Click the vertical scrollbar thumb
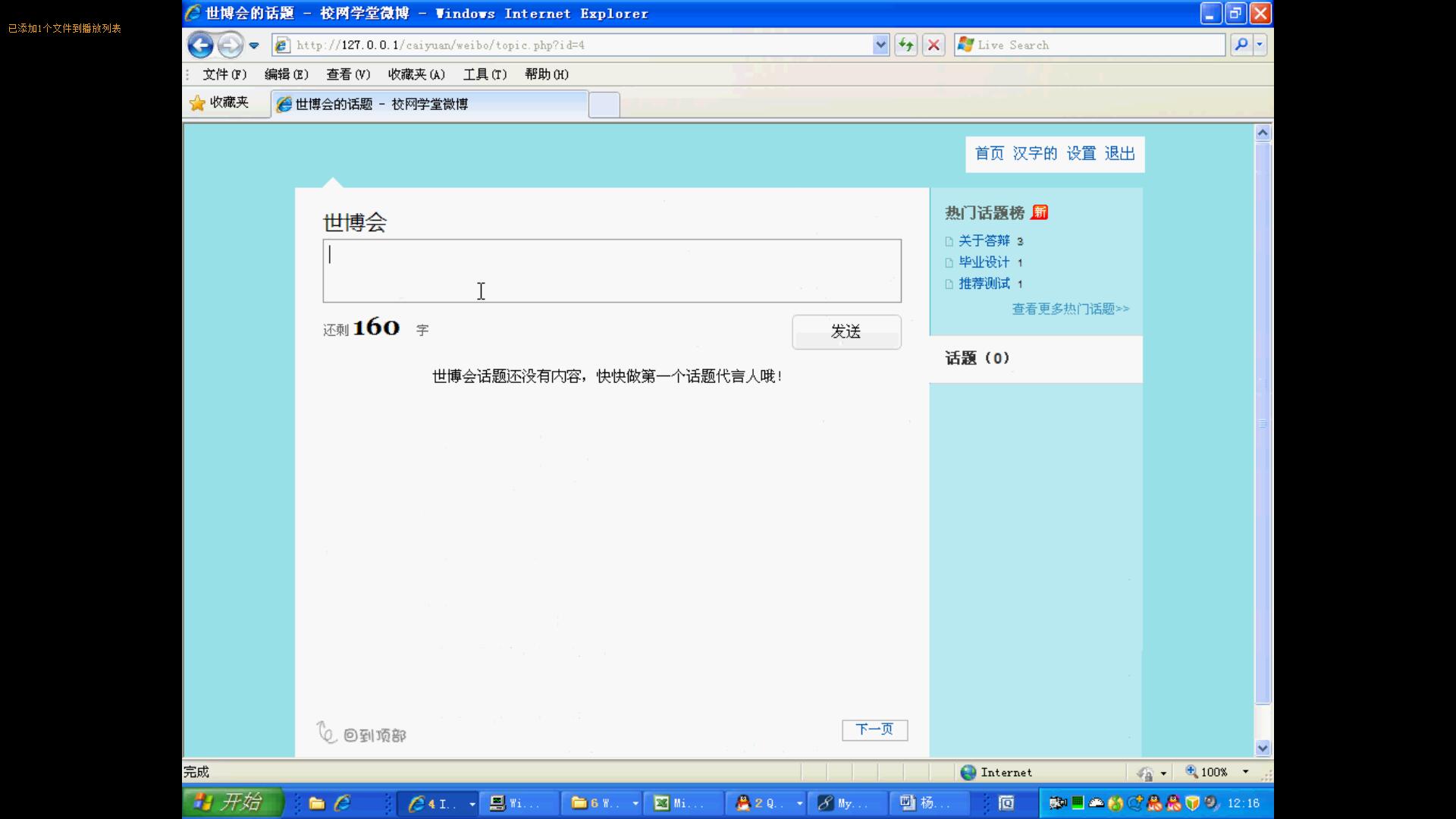The image size is (1456, 819). click(x=1263, y=423)
